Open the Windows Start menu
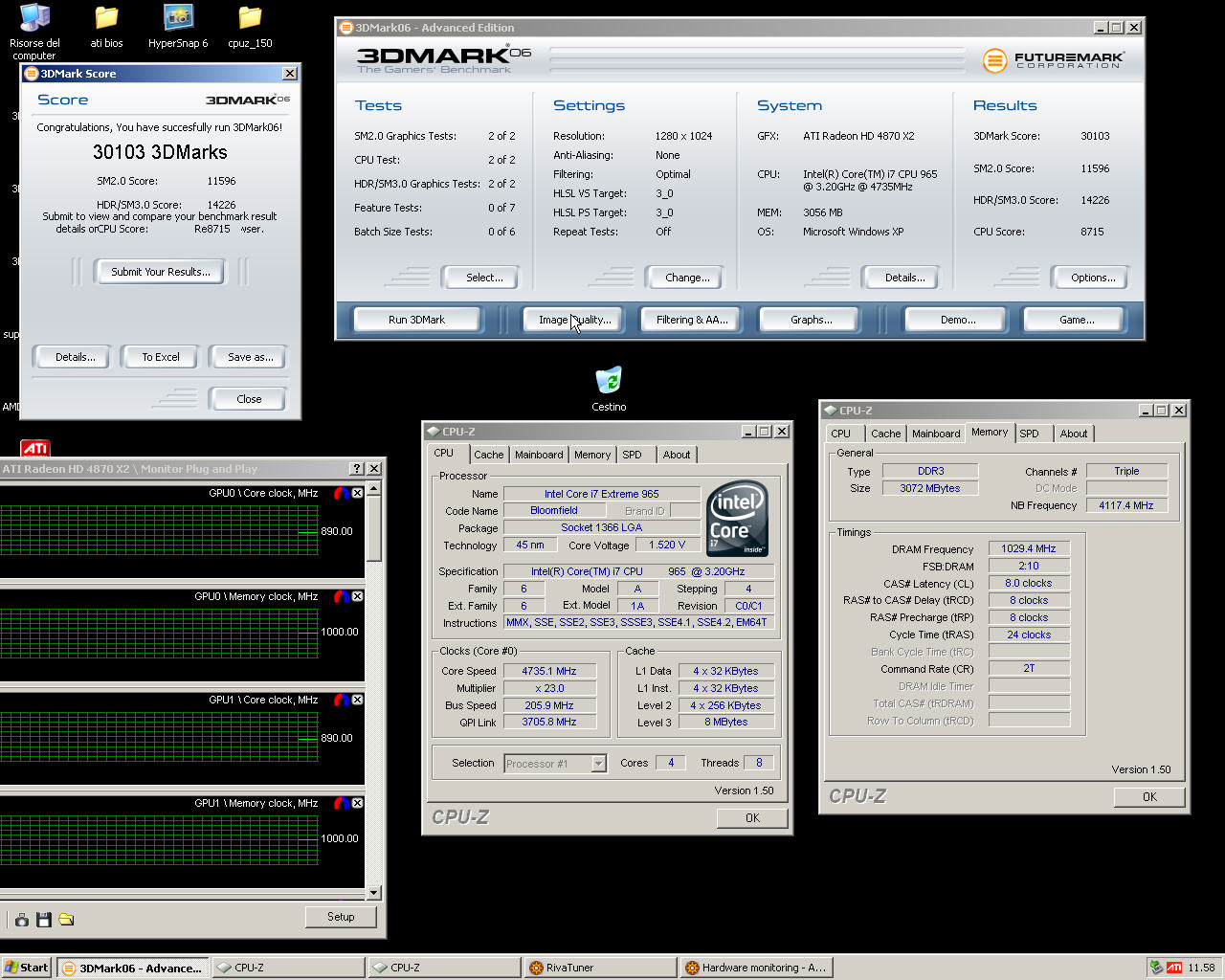Viewport: 1225px width, 980px height. tap(27, 968)
